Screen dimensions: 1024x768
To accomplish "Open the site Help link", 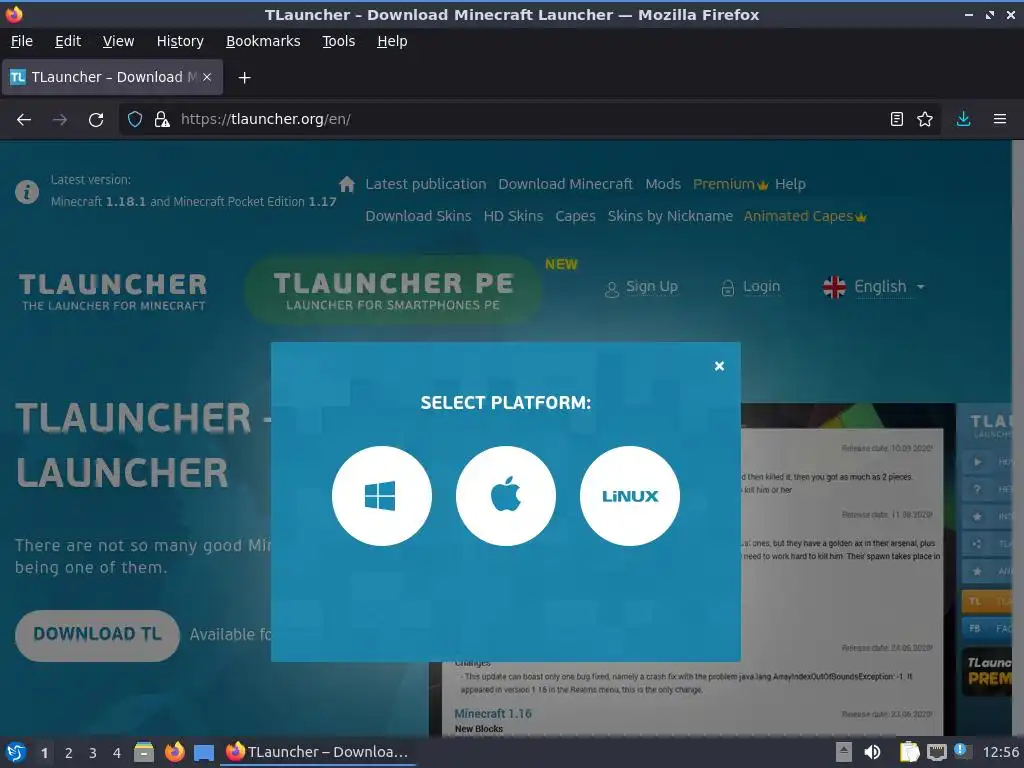I will pyautogui.click(x=790, y=184).
